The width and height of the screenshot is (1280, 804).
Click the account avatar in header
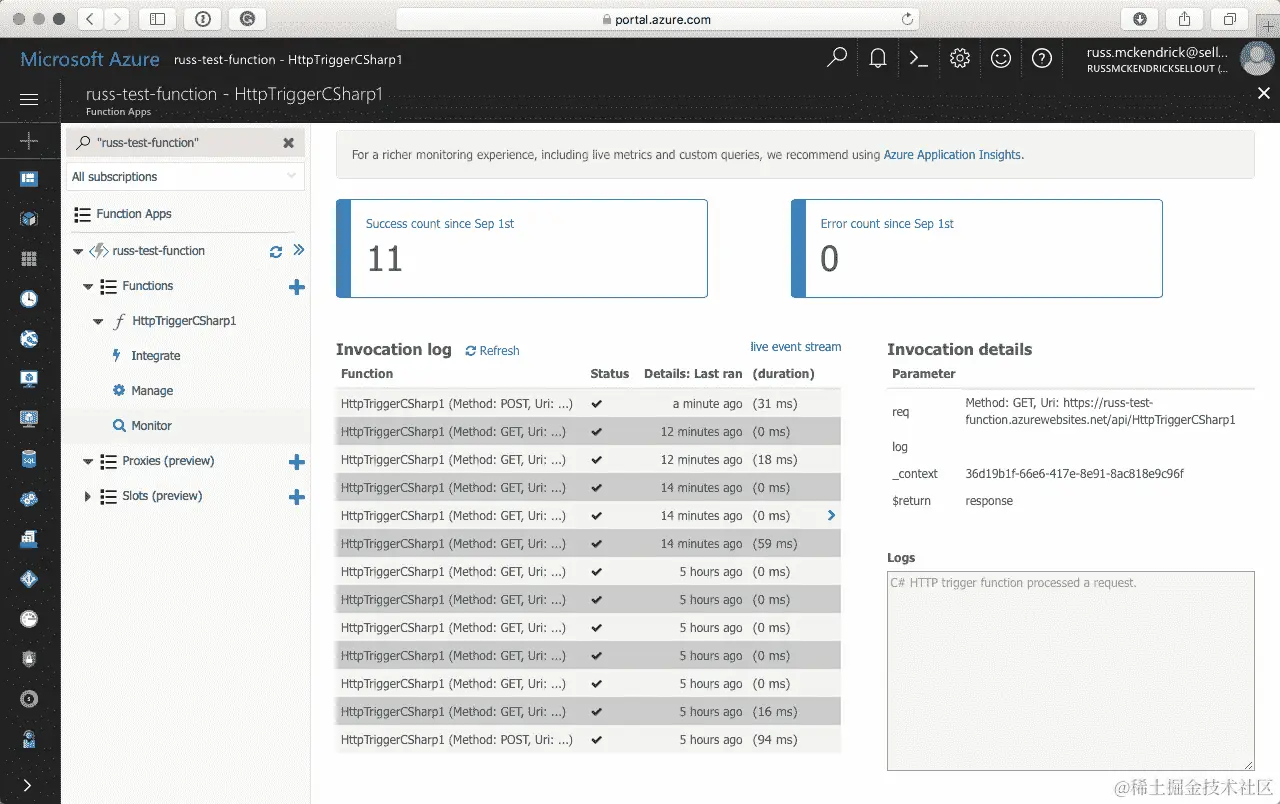click(1256, 59)
